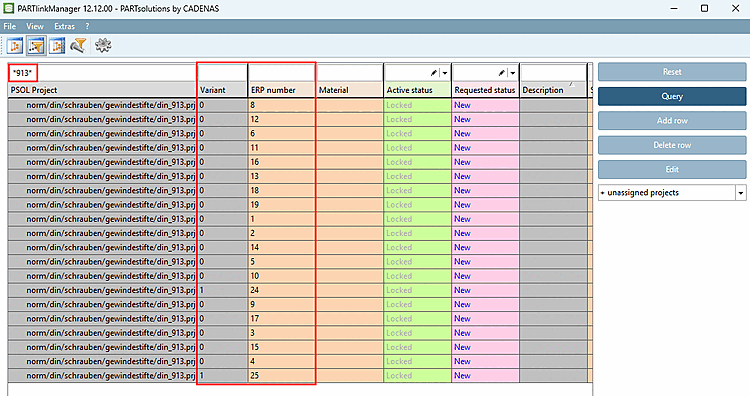
Task: Sort by the Description column header
Action: tap(553, 90)
